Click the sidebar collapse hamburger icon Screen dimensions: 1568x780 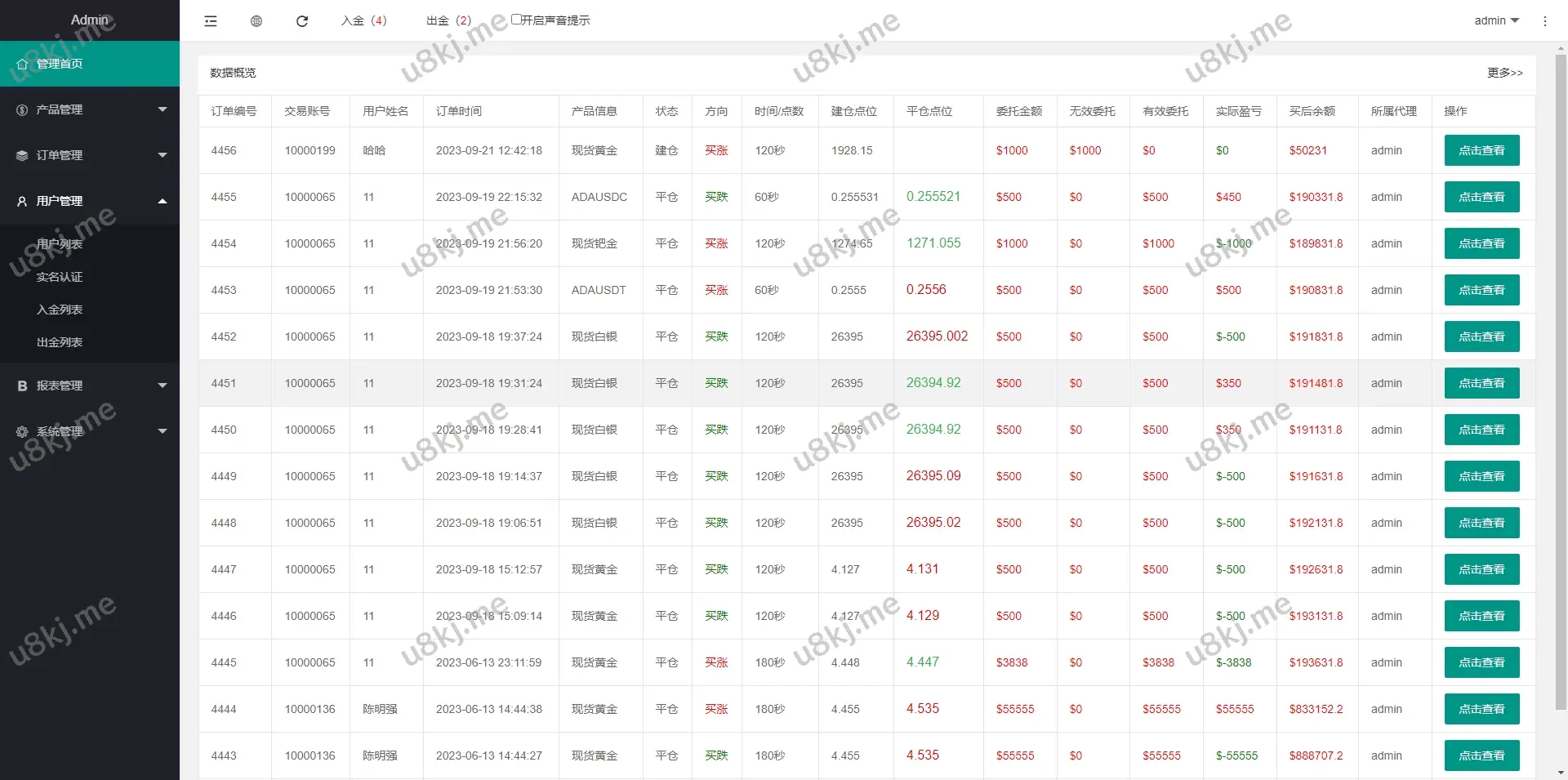[x=211, y=21]
